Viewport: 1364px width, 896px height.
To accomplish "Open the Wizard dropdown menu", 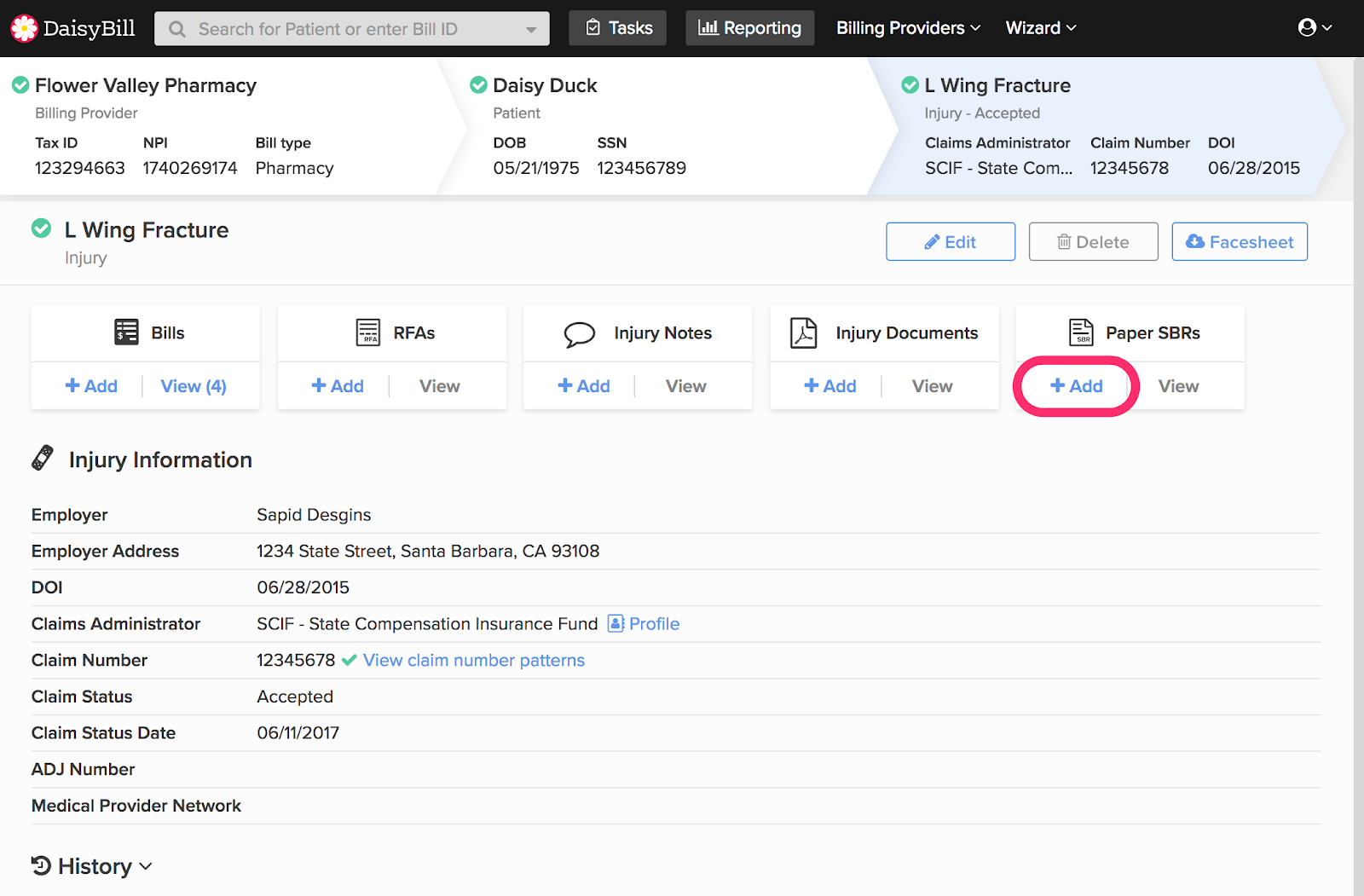I will pyautogui.click(x=1040, y=28).
